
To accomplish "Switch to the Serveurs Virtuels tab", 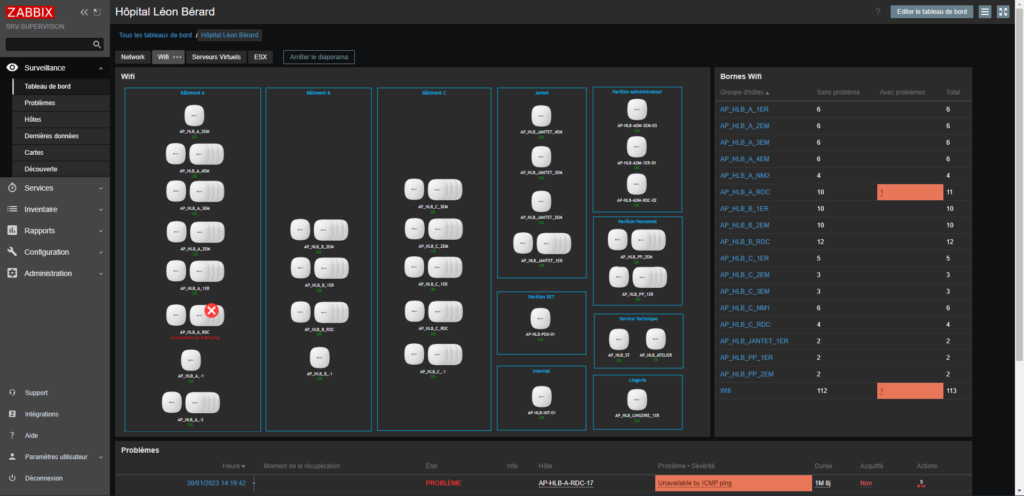I will click(216, 57).
